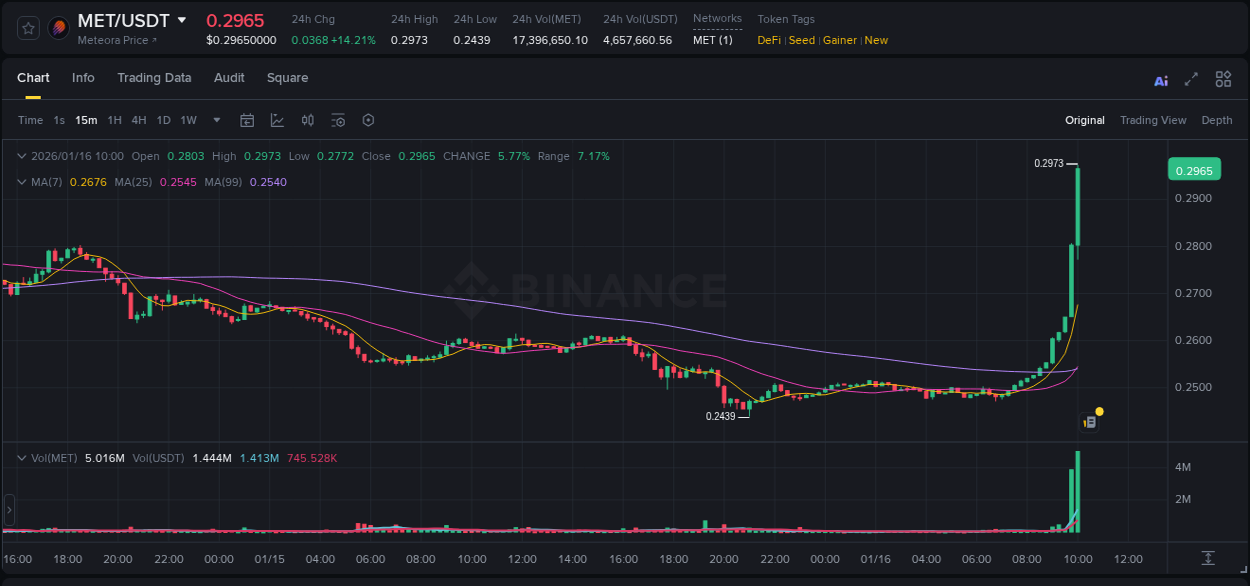Screen dimensions: 1250x586
Task: Switch chart style using the line chart icon
Action: pos(276,120)
